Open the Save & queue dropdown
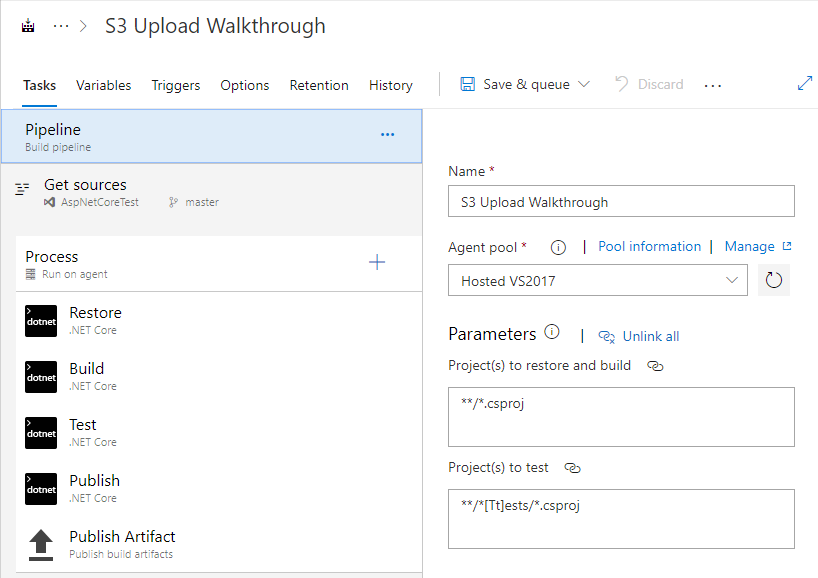This screenshot has width=818, height=578. tap(584, 84)
